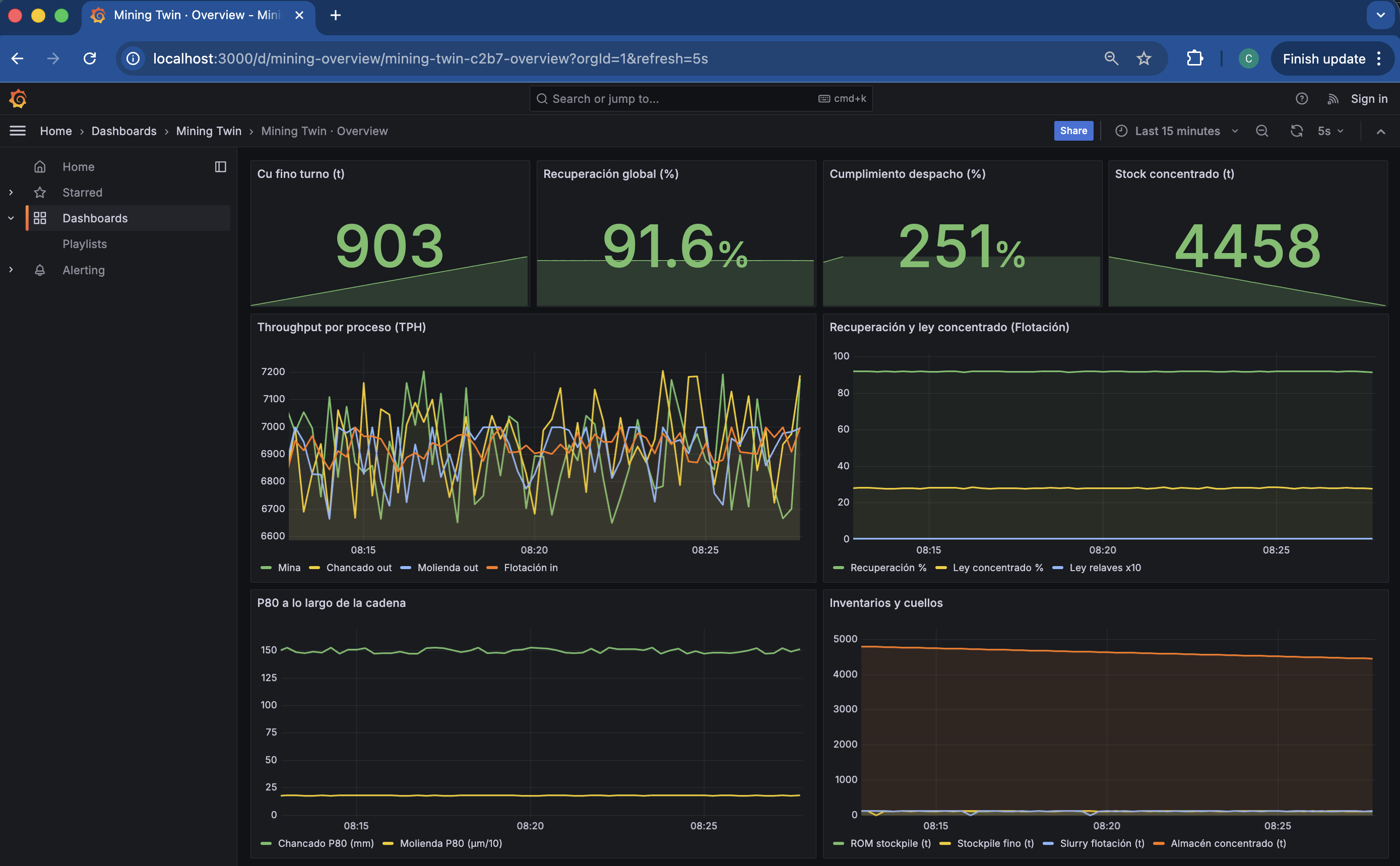
Task: Collapse the top toolbar with the chevron
Action: tap(1380, 131)
